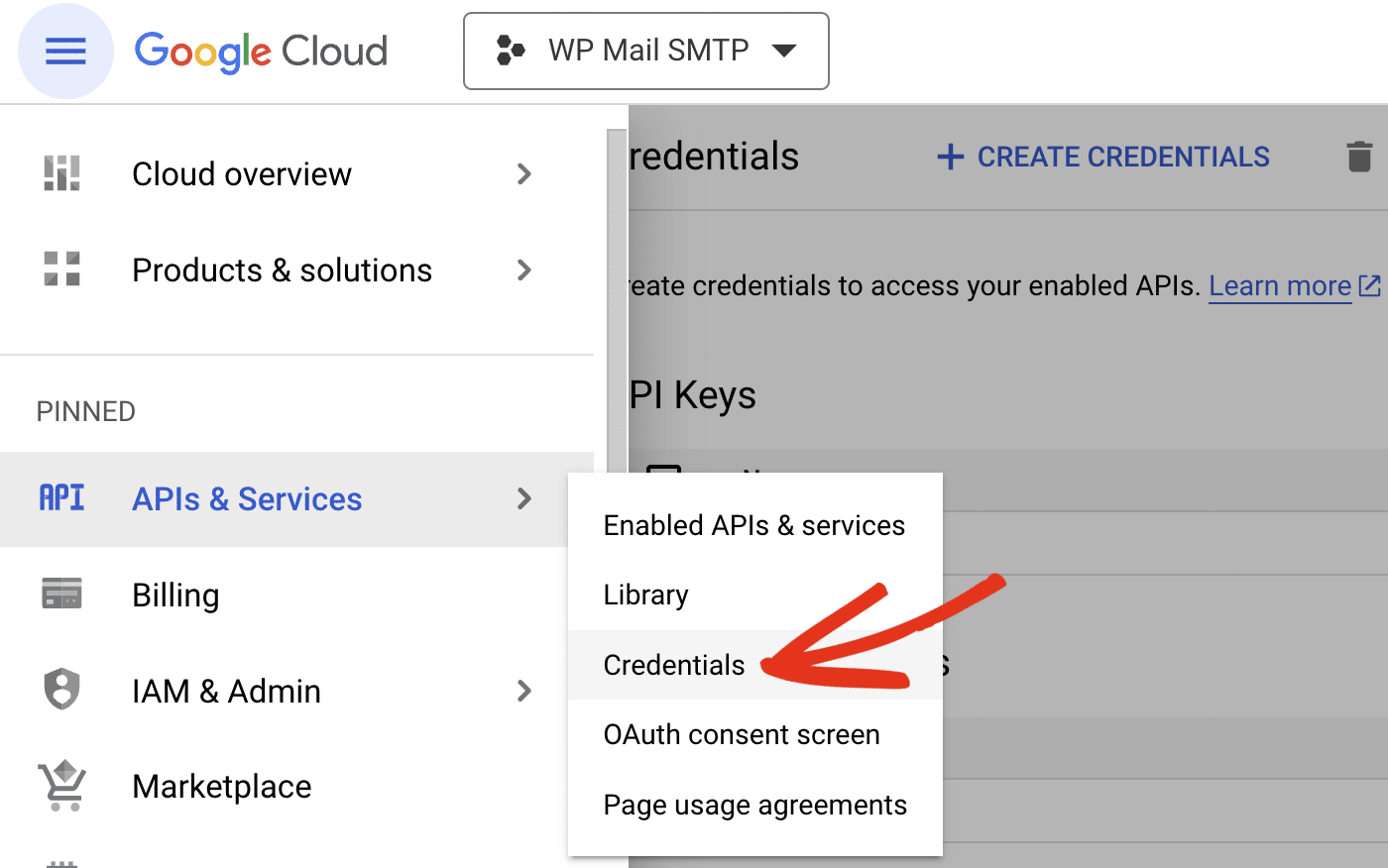This screenshot has height=868, width=1388.
Task: Open the WP Mail SMTP project selector
Action: (645, 51)
